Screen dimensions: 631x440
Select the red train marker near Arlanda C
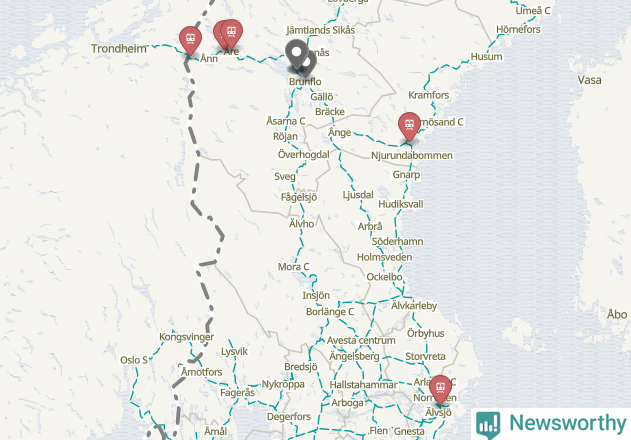click(440, 389)
